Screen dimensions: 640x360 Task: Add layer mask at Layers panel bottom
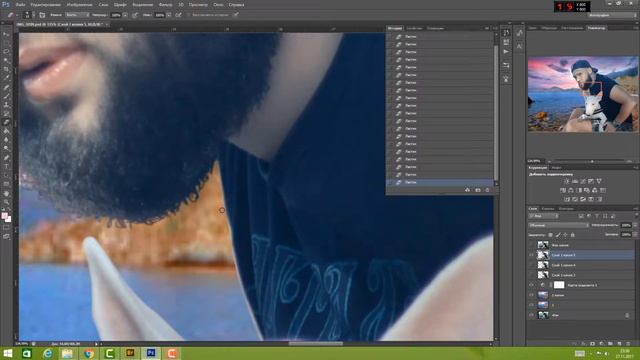pos(592,344)
